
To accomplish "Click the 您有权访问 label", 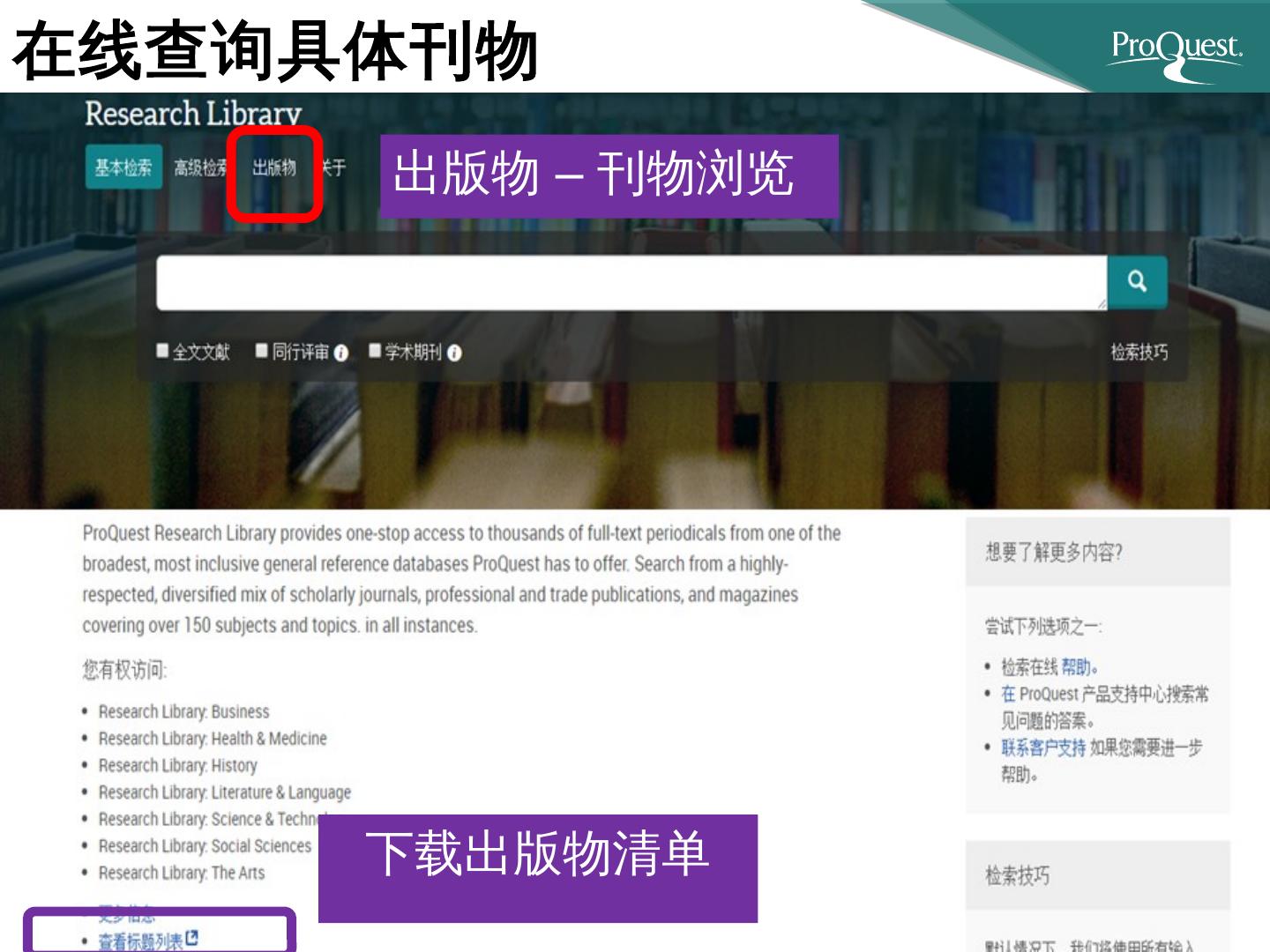I will pos(124,671).
